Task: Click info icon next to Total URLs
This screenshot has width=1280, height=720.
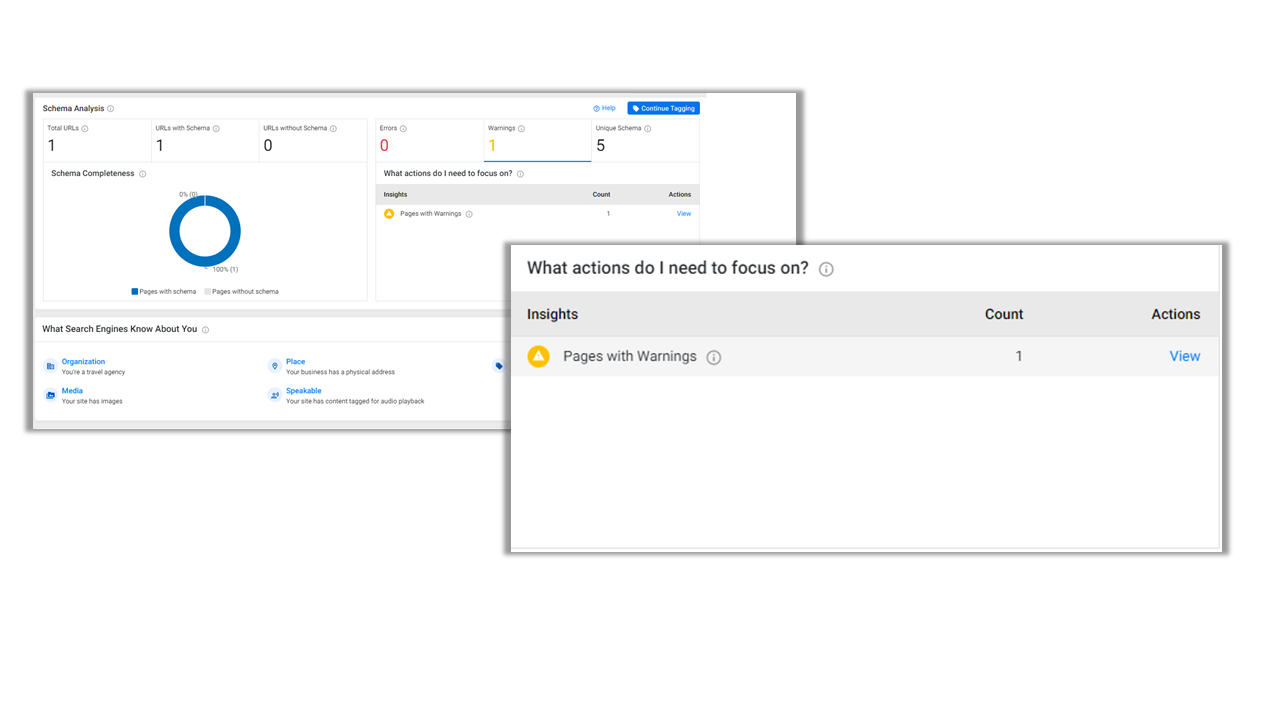Action: pyautogui.click(x=85, y=129)
